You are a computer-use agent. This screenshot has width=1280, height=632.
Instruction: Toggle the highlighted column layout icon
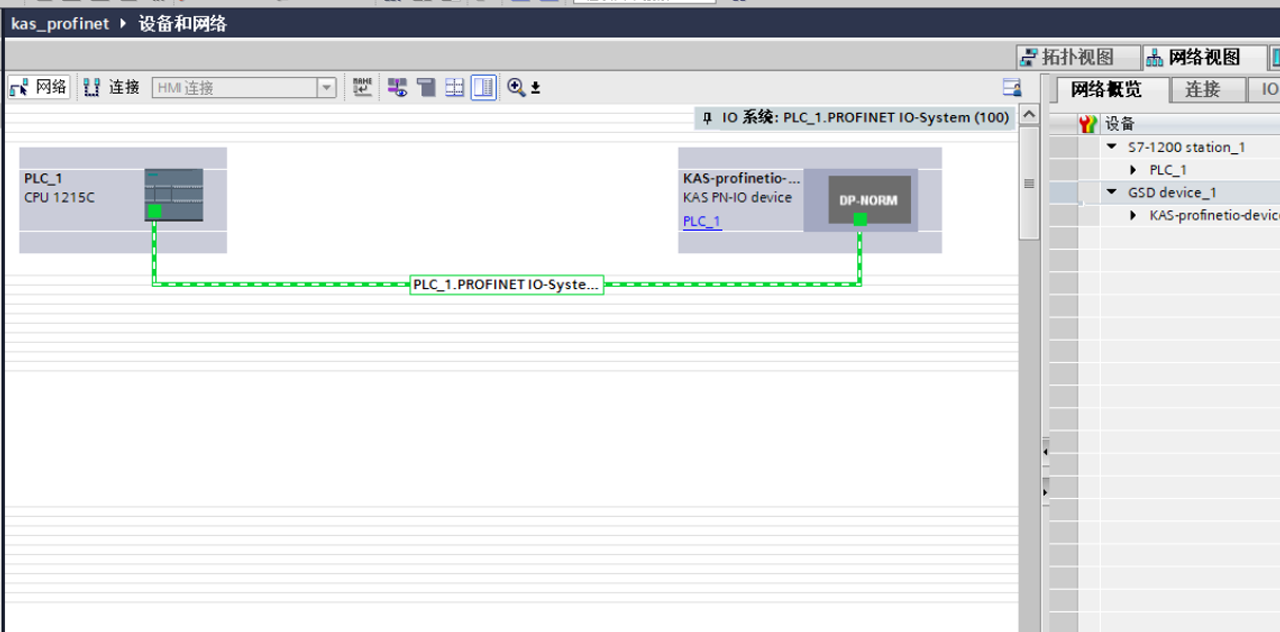pos(483,88)
